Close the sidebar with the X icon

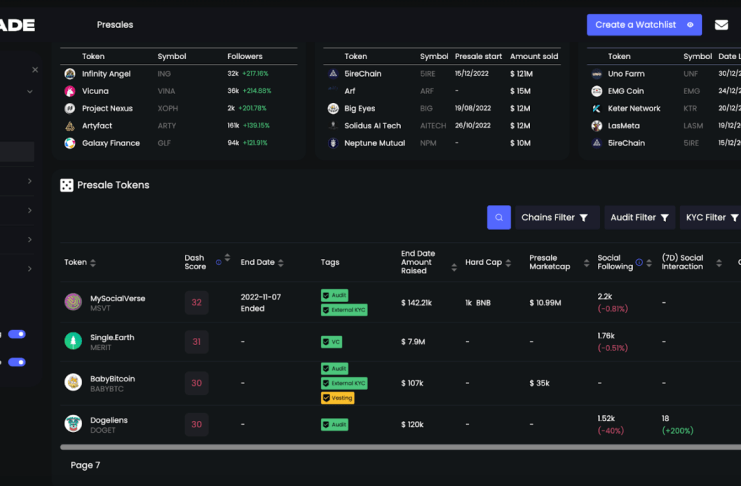pos(35,70)
